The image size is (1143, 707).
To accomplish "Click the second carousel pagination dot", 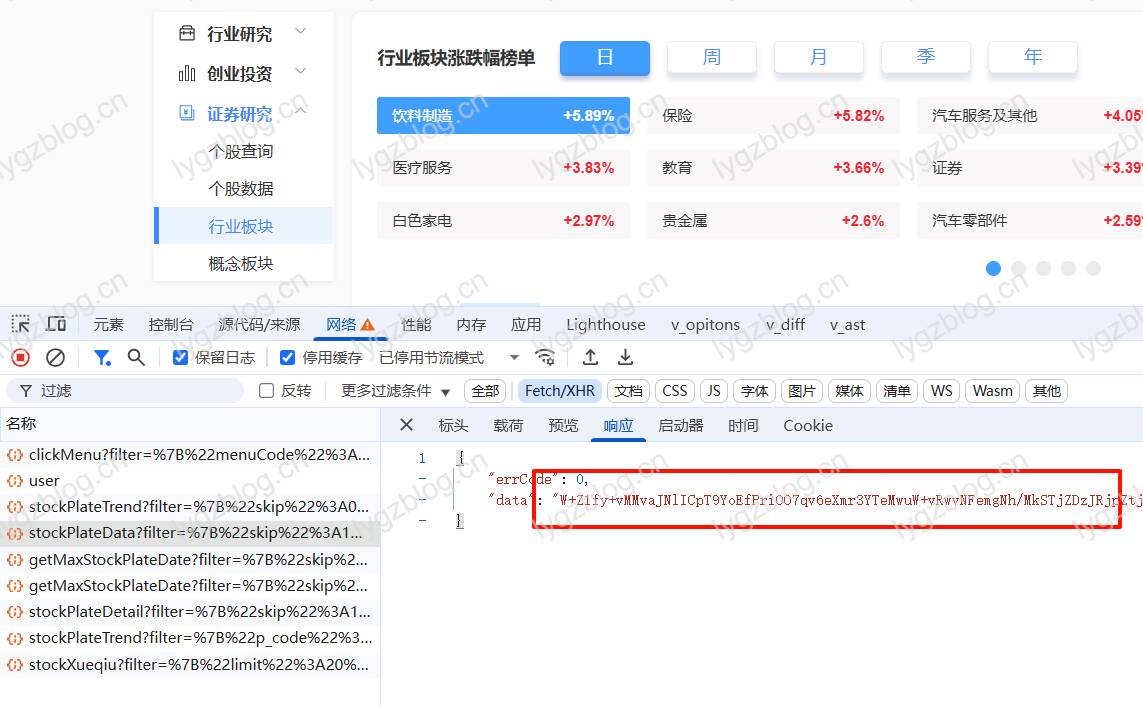I will 1019,268.
